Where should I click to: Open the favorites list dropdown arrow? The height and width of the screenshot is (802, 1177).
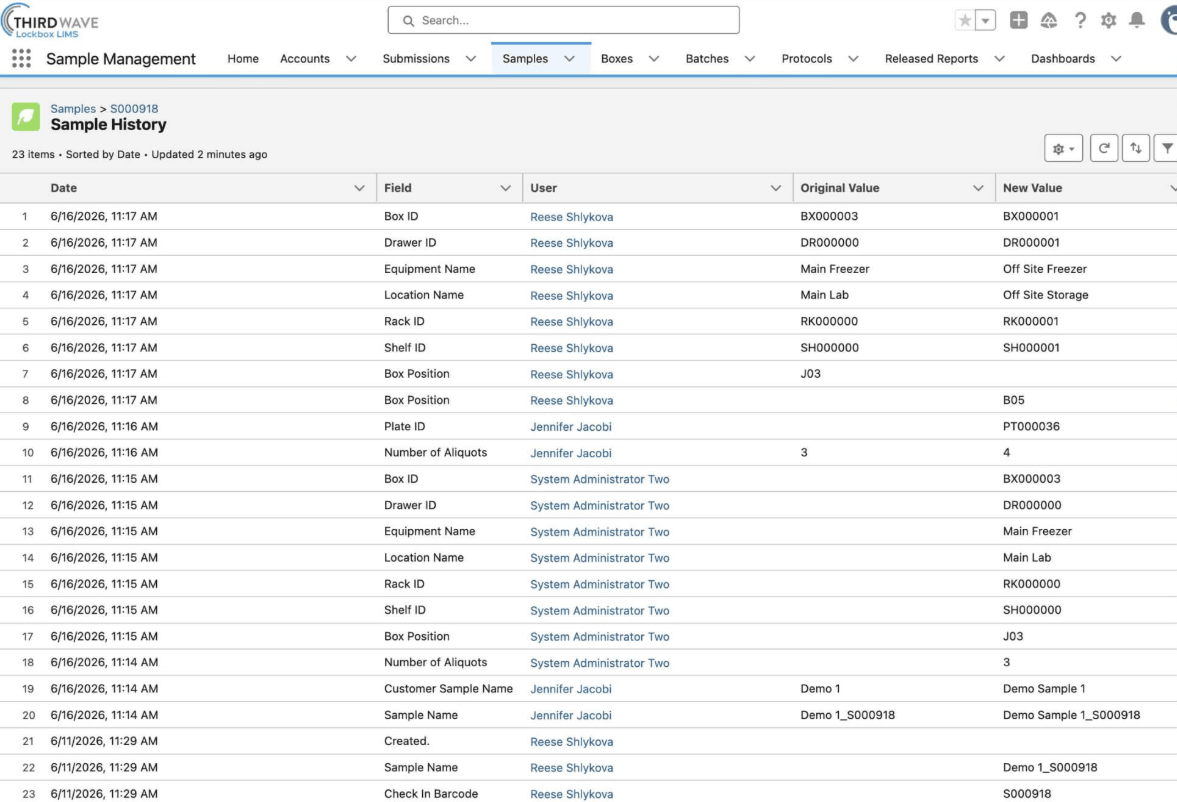click(986, 20)
